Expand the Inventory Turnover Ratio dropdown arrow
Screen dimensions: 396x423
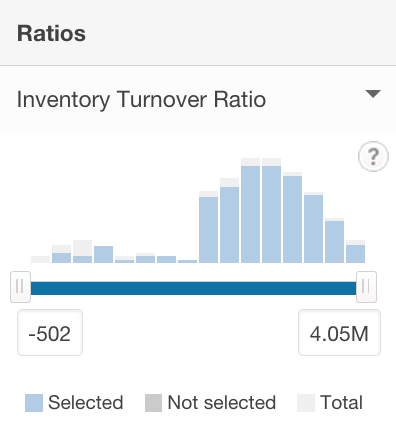click(373, 94)
